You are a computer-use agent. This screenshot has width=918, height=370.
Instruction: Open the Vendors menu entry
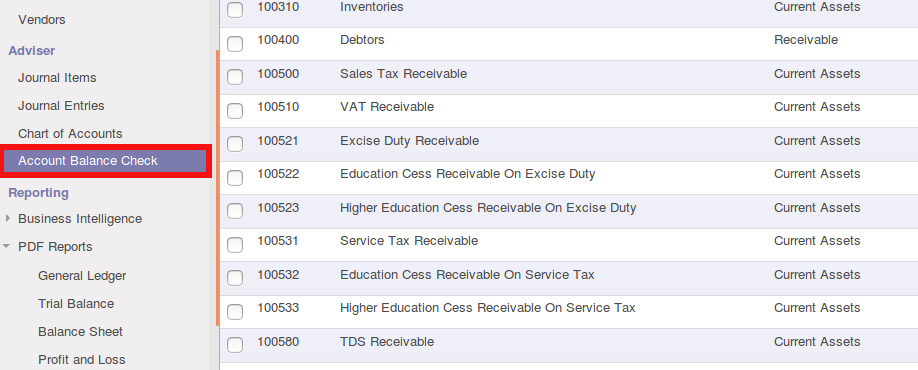click(42, 20)
